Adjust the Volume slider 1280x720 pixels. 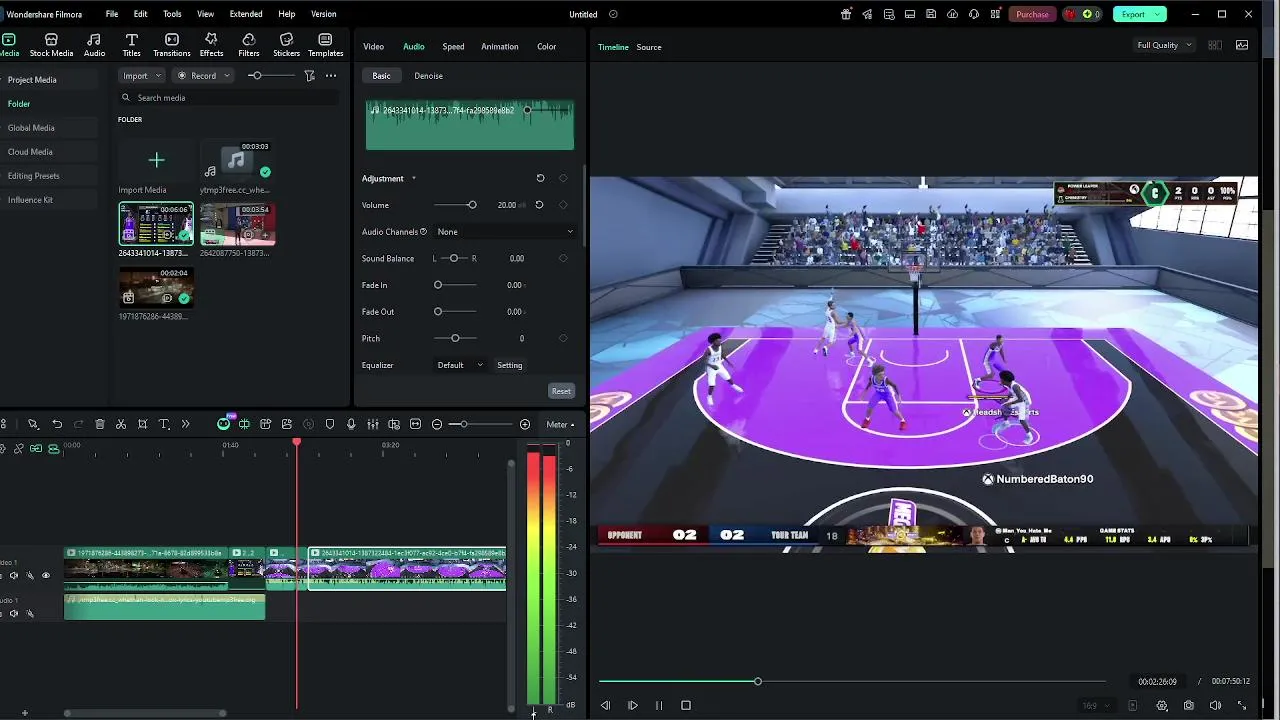456,205
